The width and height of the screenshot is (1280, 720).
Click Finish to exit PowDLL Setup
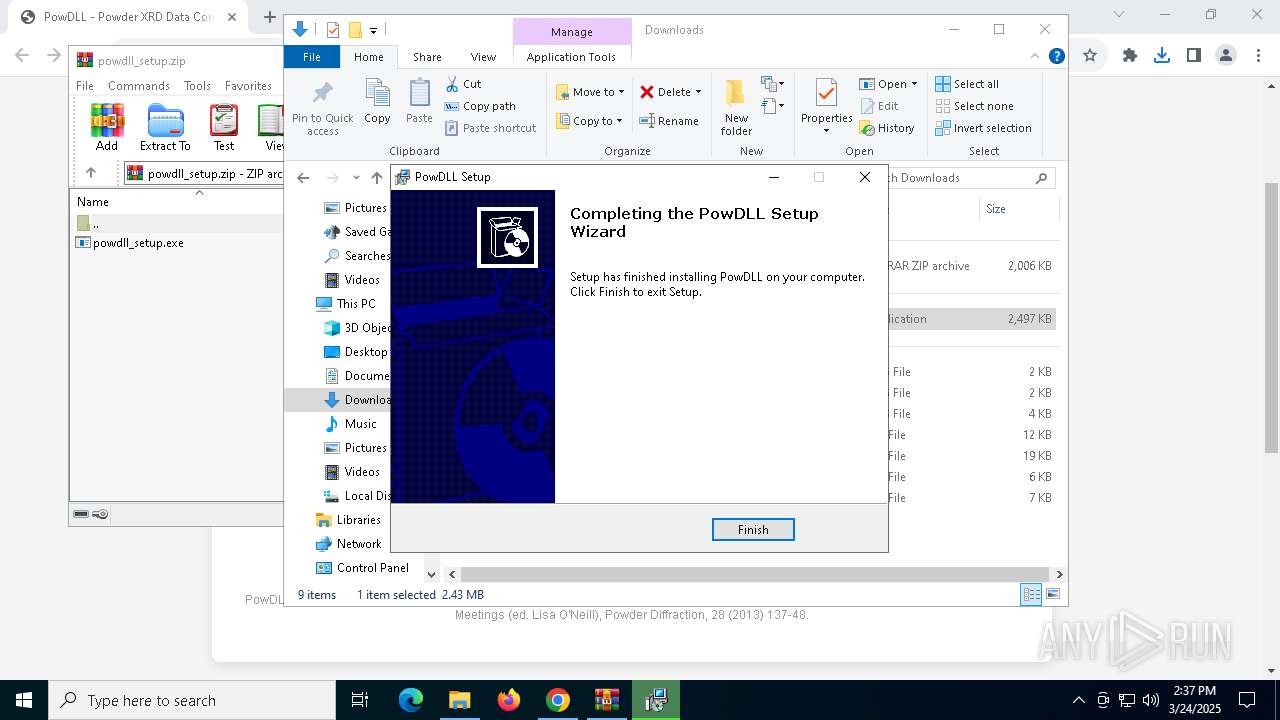[x=753, y=529]
